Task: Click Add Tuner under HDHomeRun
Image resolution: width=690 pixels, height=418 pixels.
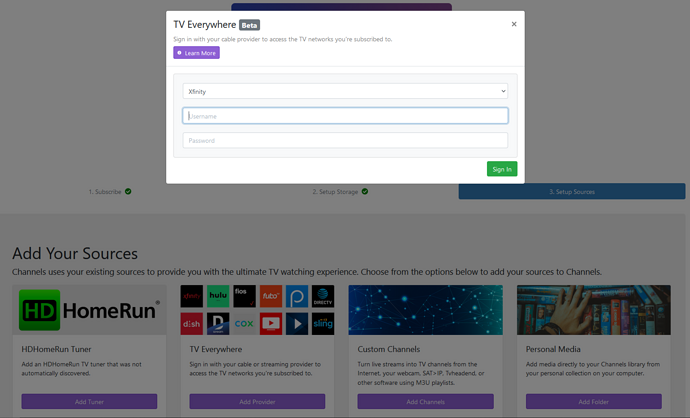Action: (89, 401)
